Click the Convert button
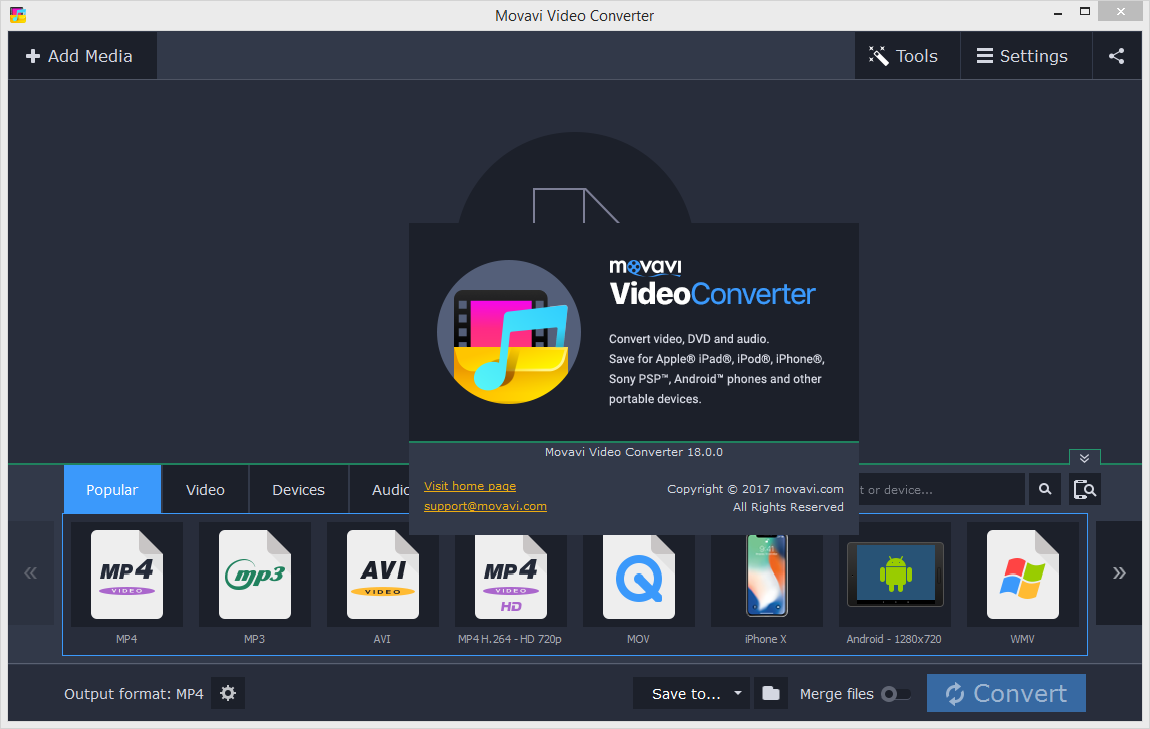 (x=1006, y=693)
